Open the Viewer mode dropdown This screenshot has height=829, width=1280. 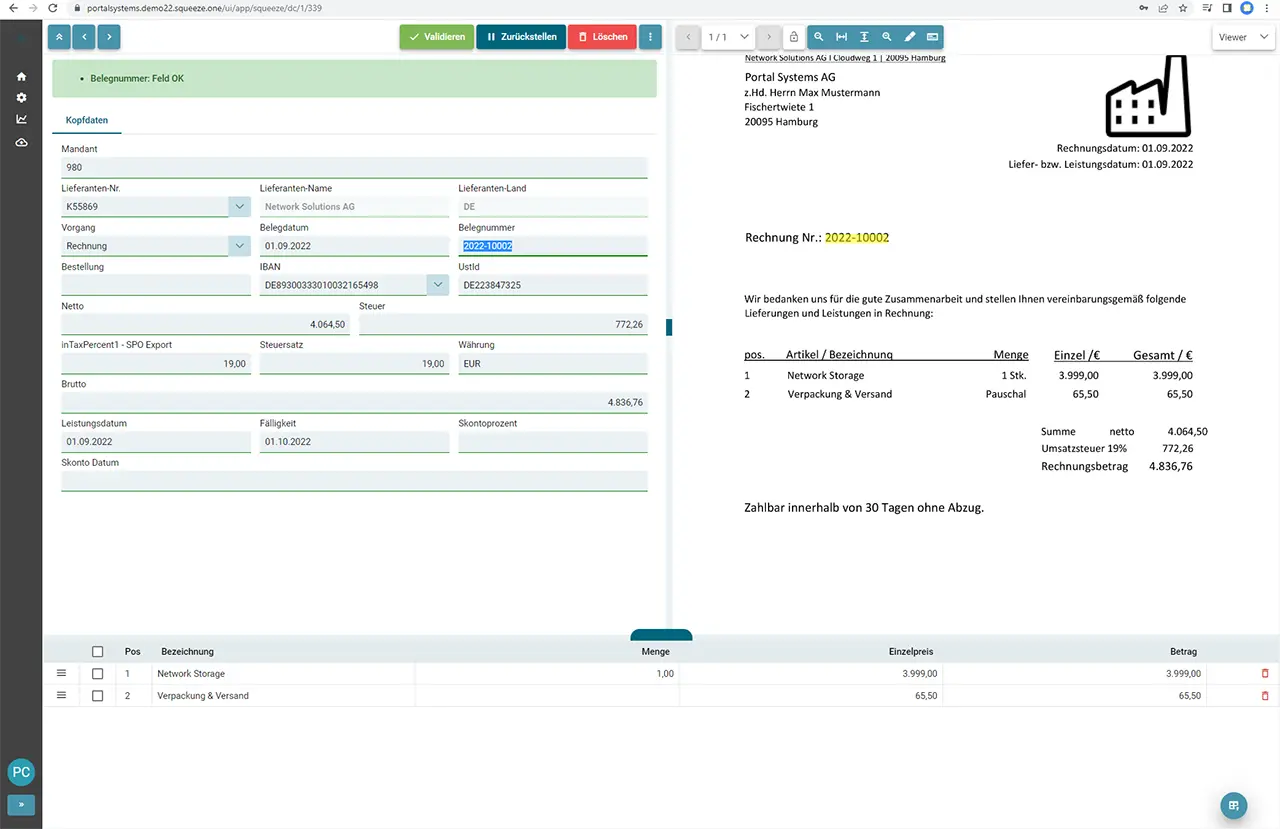(x=1243, y=37)
